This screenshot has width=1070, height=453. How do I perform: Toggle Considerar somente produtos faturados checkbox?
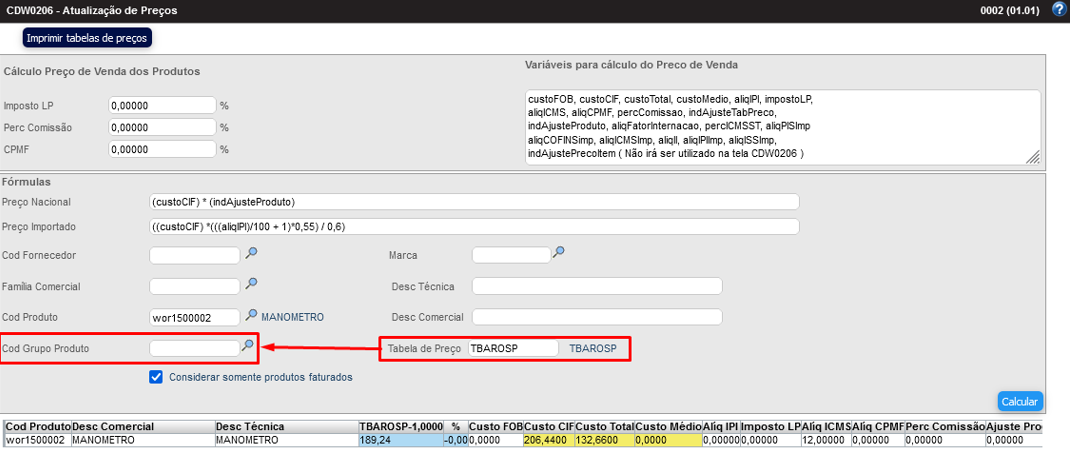156,377
